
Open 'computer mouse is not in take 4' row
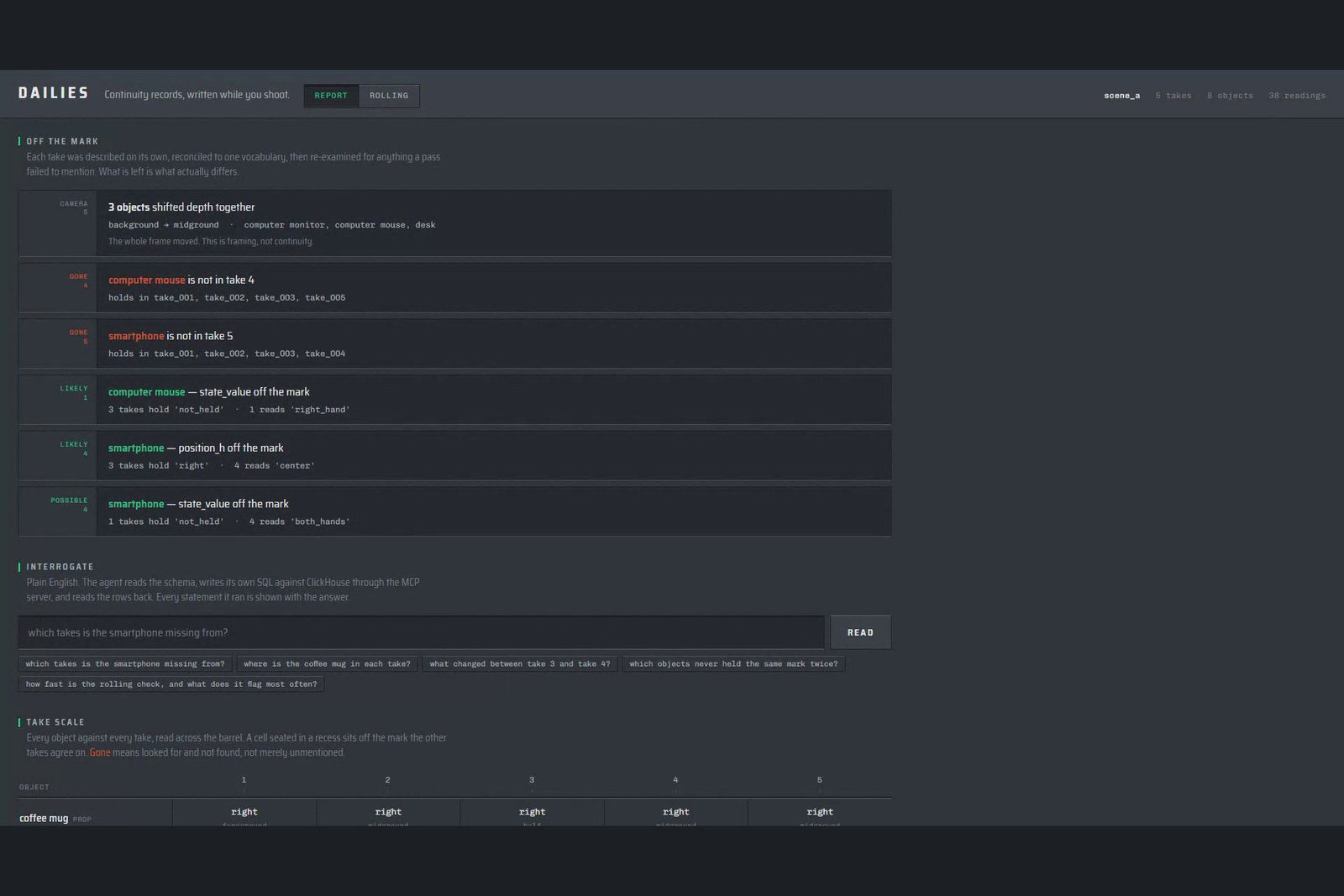tap(454, 288)
